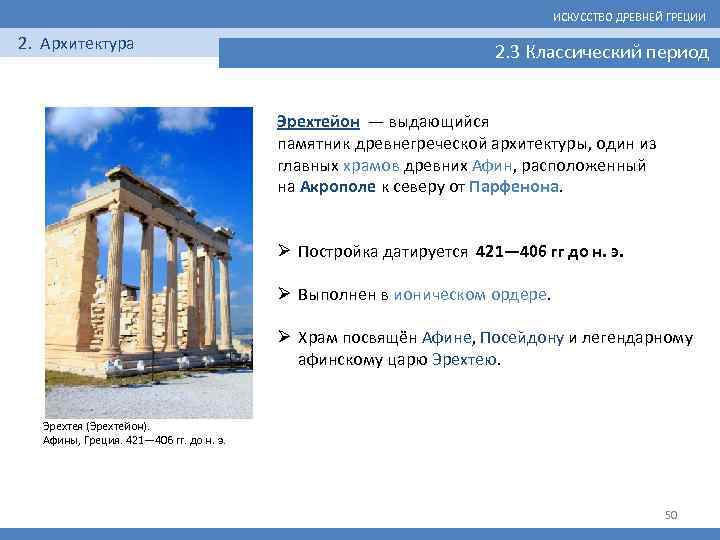Open the Эрехтейон hyperlink
This screenshot has height=540, width=720.
coord(318,122)
